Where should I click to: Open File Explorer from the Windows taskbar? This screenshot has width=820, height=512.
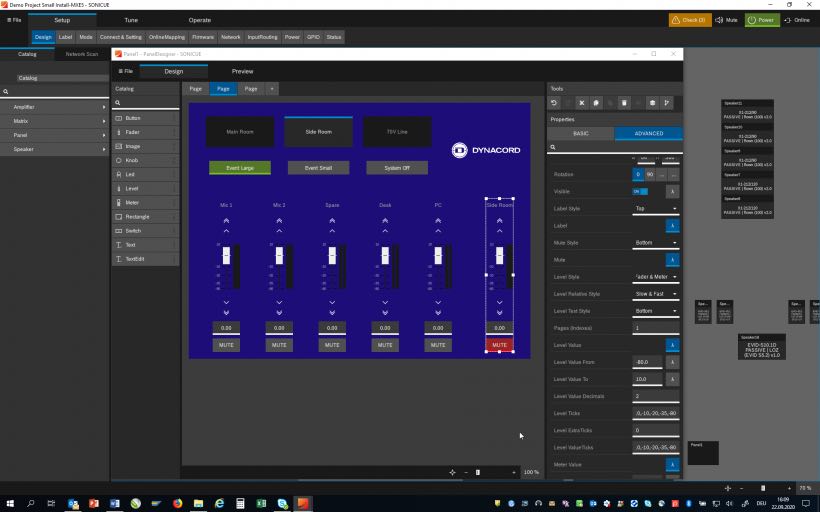point(198,503)
